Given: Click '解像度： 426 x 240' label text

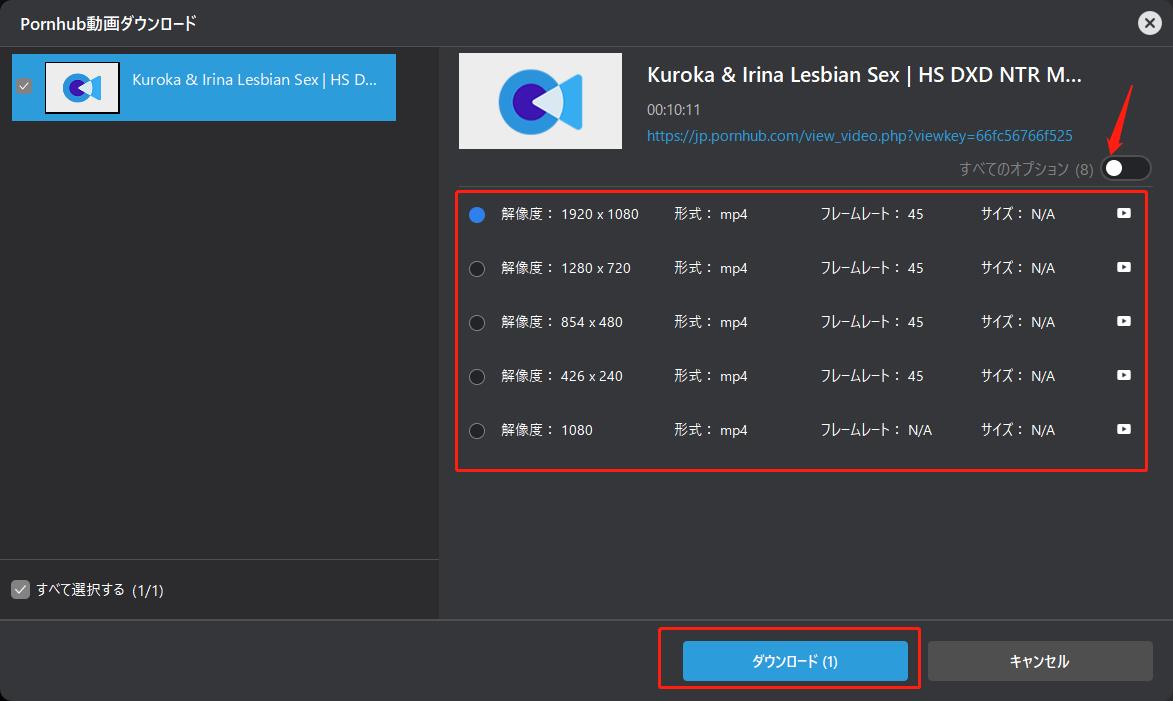Looking at the screenshot, I should click(x=562, y=376).
